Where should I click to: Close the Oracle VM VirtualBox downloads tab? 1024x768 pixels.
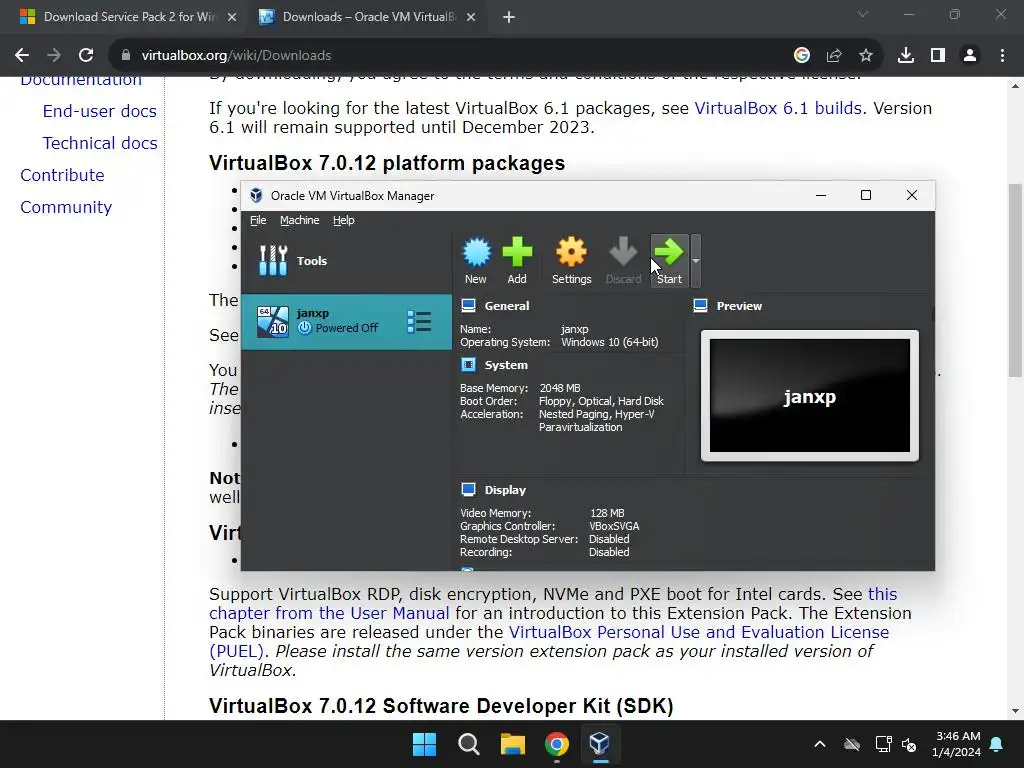(471, 17)
